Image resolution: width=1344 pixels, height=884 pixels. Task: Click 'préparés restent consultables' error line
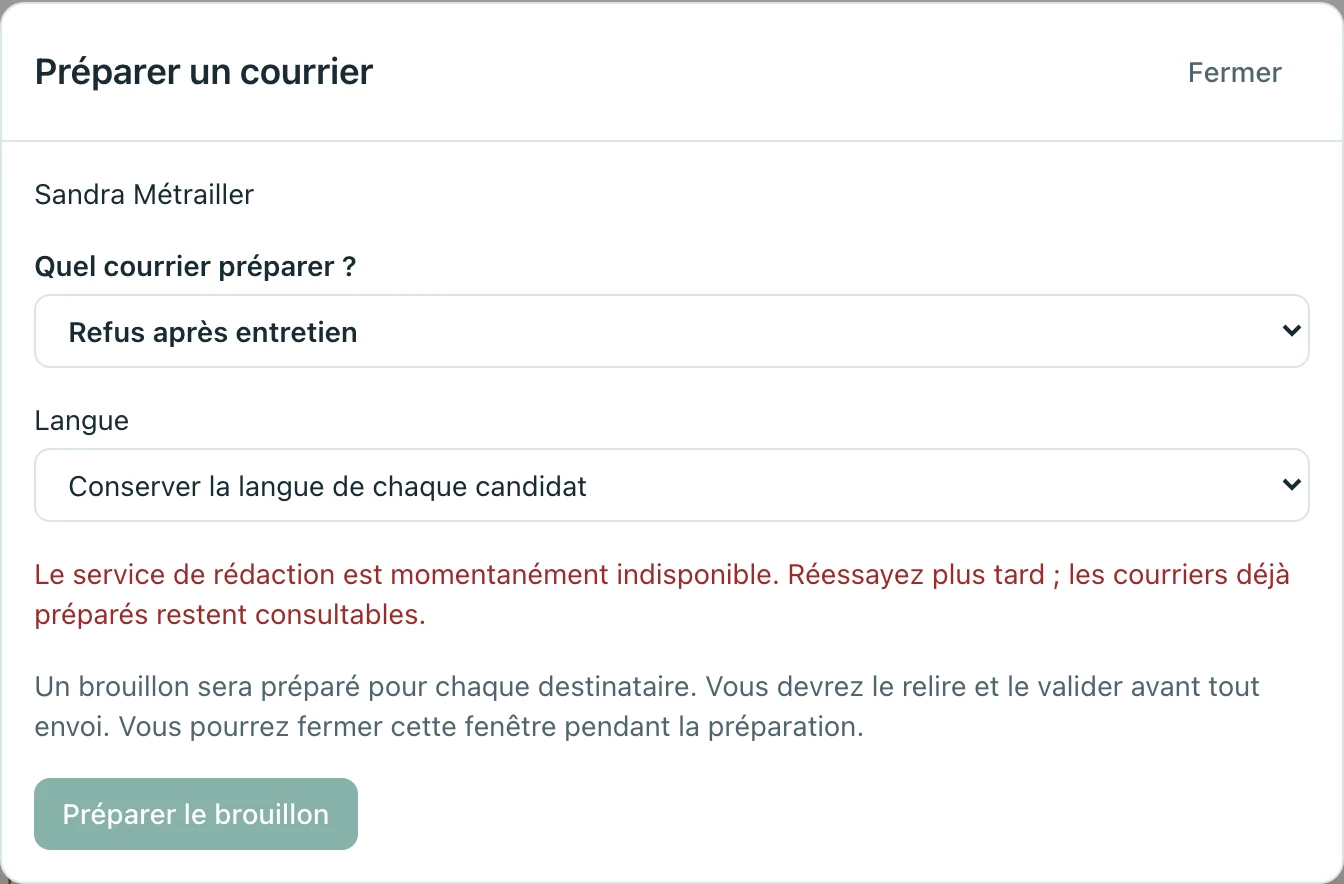230,614
